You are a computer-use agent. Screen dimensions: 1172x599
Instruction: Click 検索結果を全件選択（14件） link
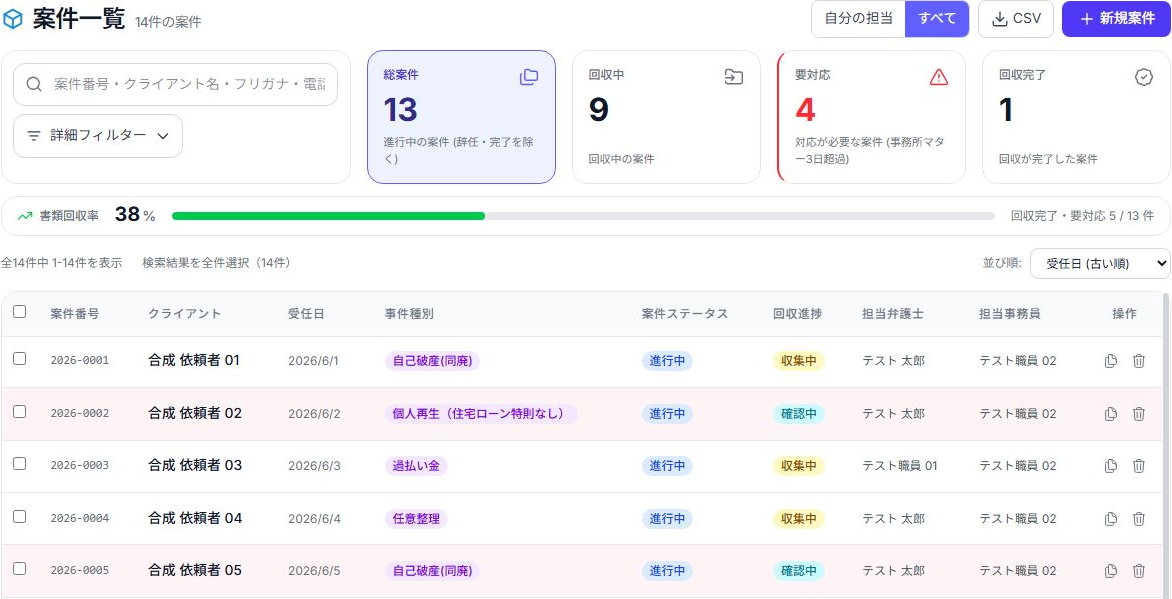point(217,263)
